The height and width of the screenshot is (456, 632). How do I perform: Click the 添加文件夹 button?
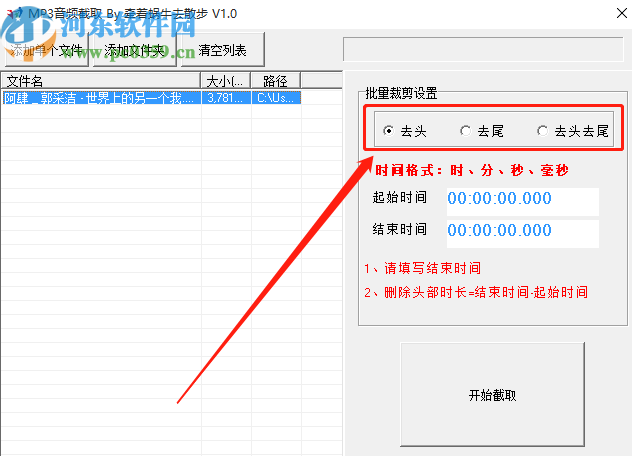135,50
